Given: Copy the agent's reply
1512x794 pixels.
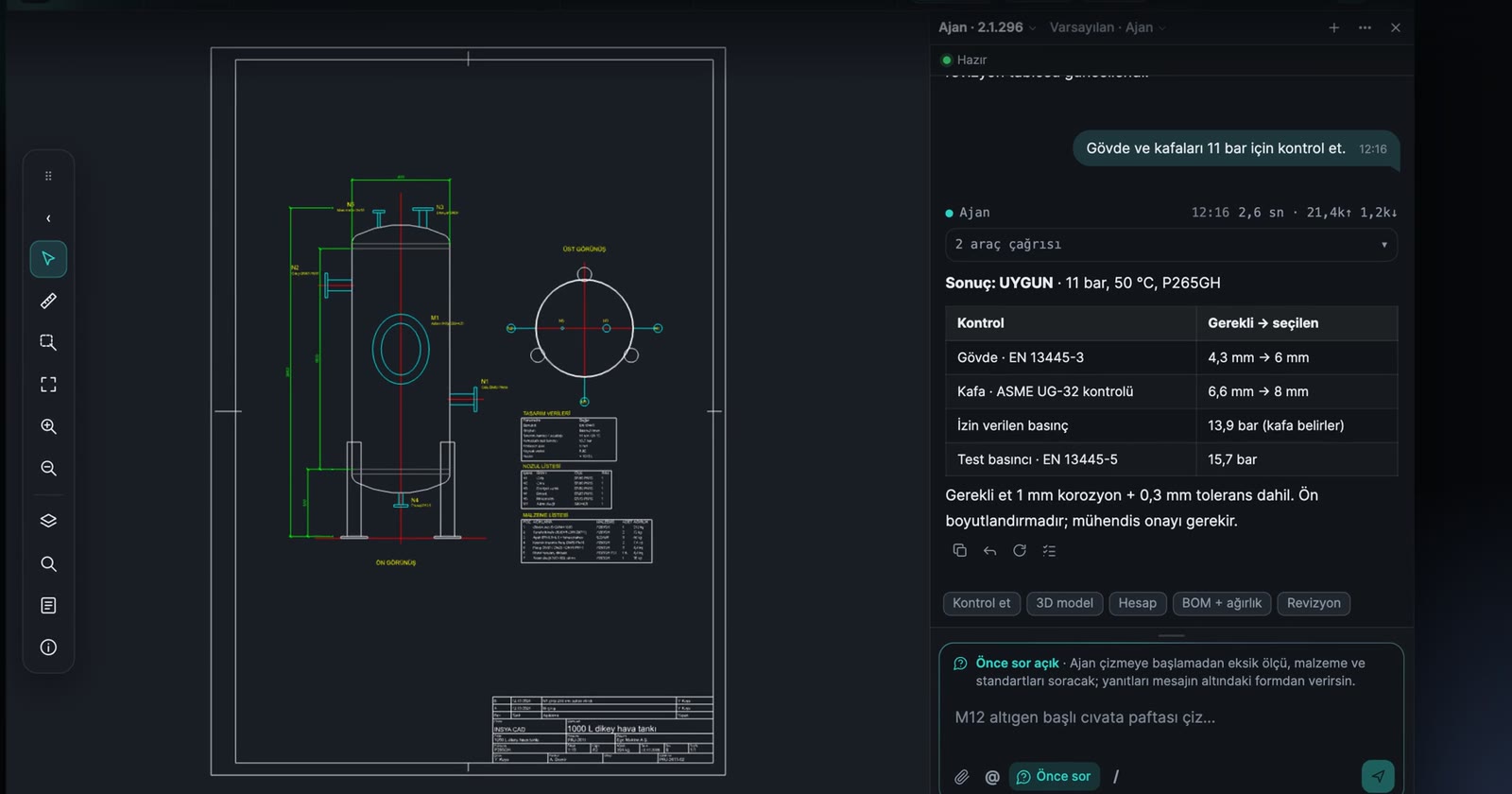Looking at the screenshot, I should 959,550.
